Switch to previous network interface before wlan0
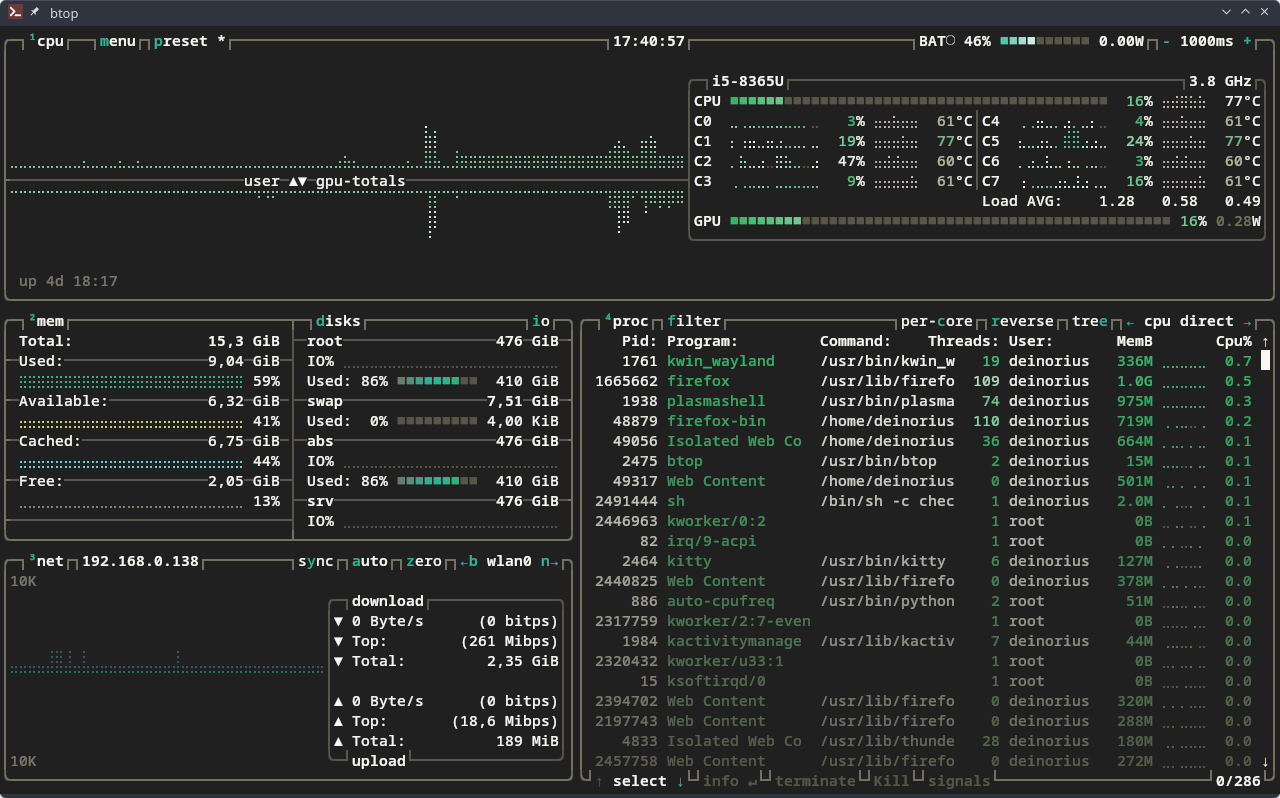Screen dimensions: 1280x798 pyautogui.click(x=469, y=561)
